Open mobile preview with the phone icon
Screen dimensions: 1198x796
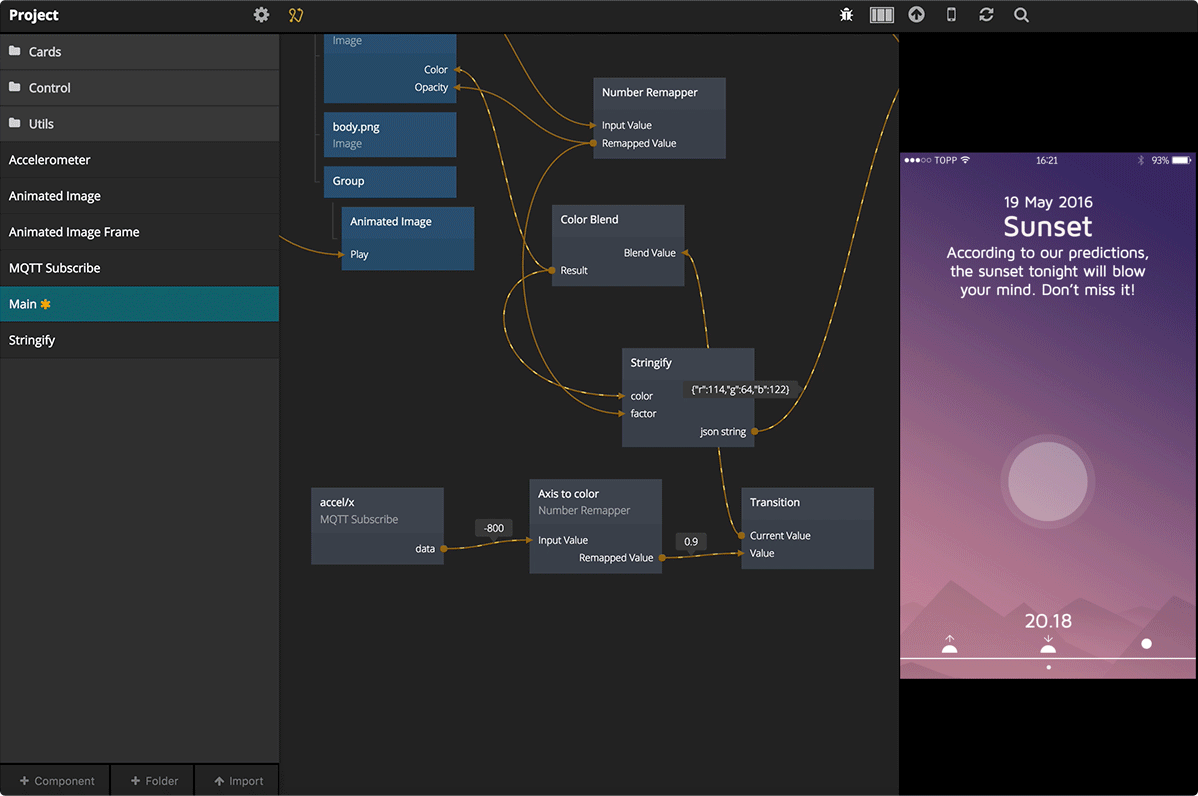[x=950, y=14]
